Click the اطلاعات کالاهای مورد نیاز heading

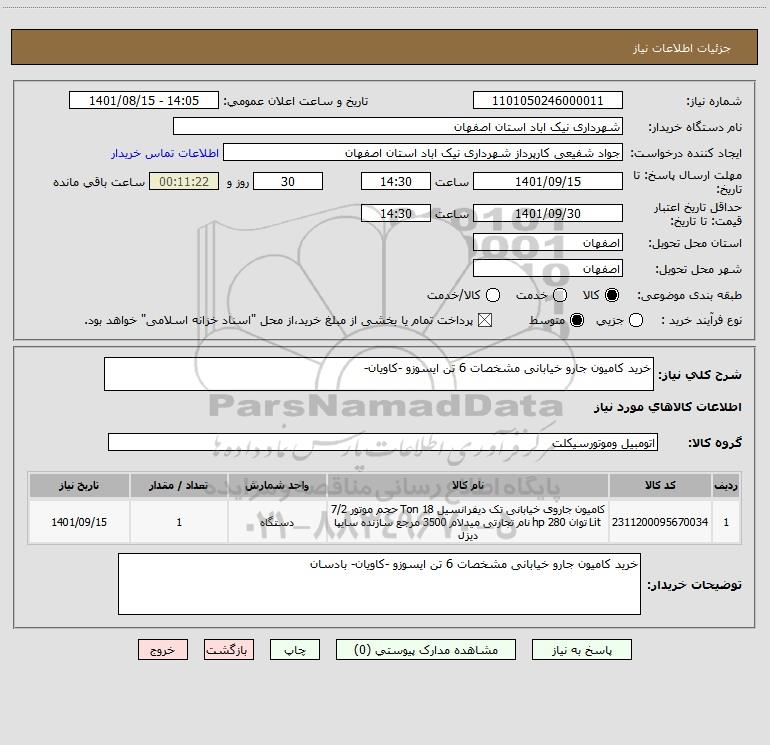pos(667,407)
